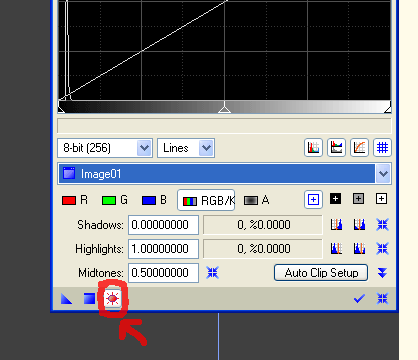
Task: Click auto clip shadows icon
Action: pyautogui.click(x=336, y=225)
